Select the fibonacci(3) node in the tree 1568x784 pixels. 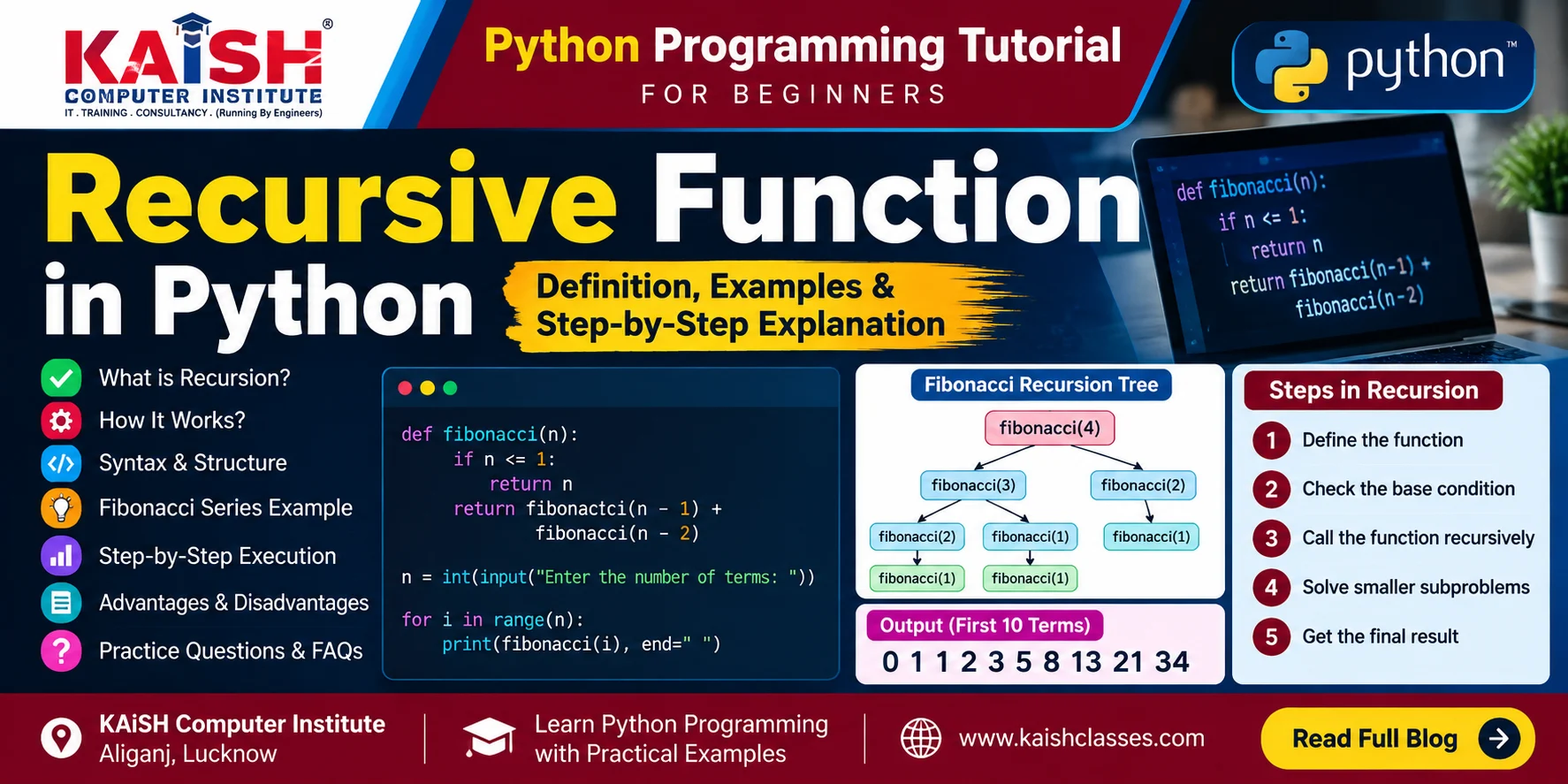point(973,485)
